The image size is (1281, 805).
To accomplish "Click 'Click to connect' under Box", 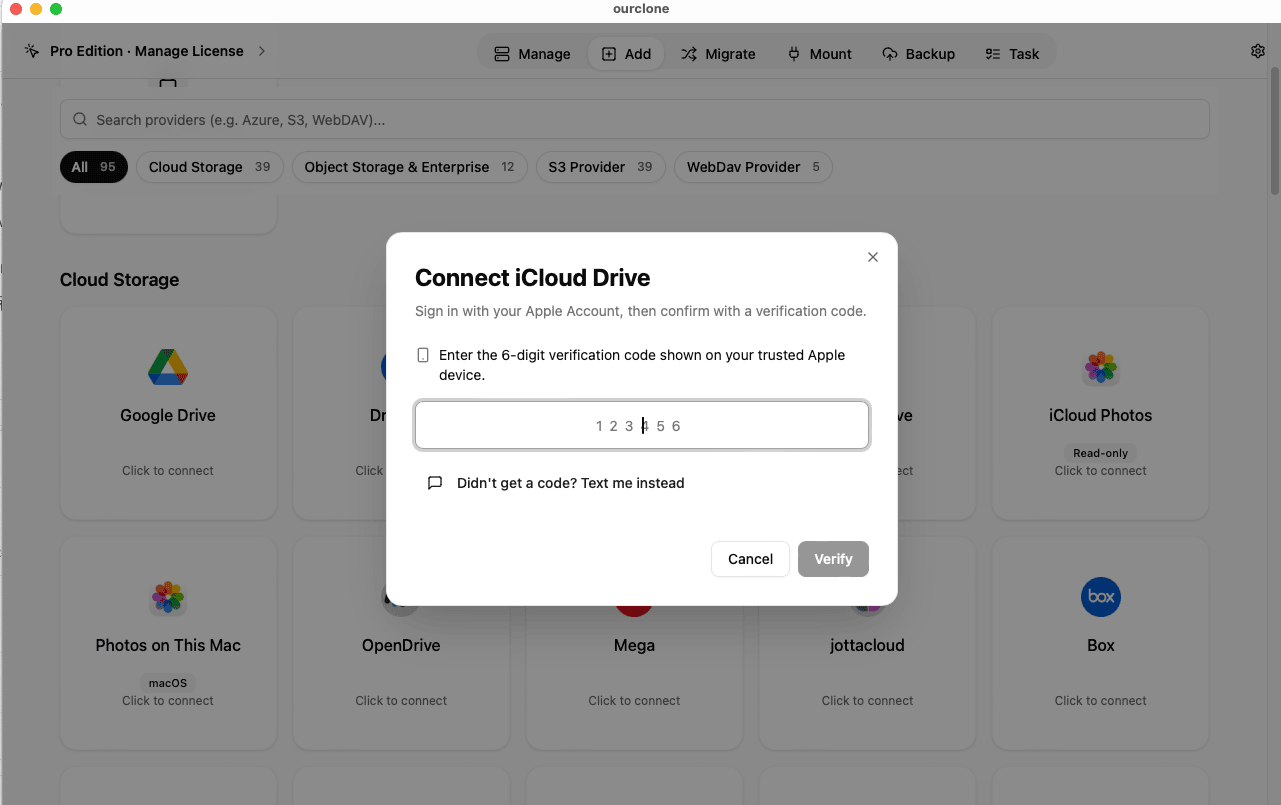I will point(1101,701).
